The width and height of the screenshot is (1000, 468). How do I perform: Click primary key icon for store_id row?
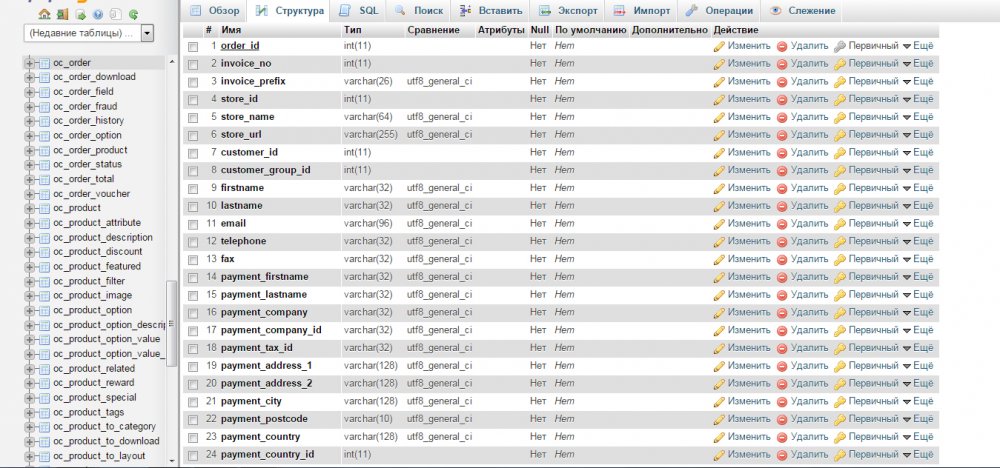tap(840, 99)
